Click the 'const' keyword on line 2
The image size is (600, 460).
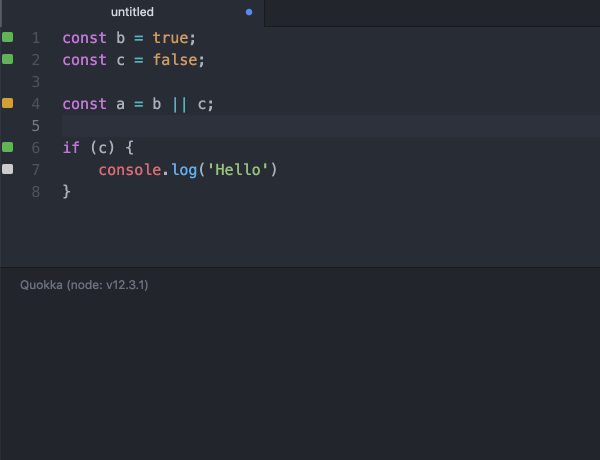pos(85,60)
